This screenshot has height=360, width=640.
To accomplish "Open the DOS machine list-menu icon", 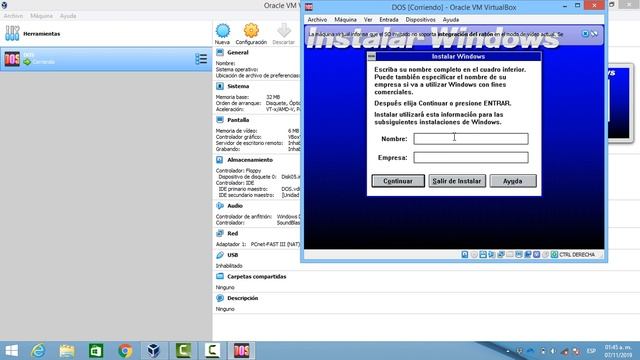I will [201, 59].
